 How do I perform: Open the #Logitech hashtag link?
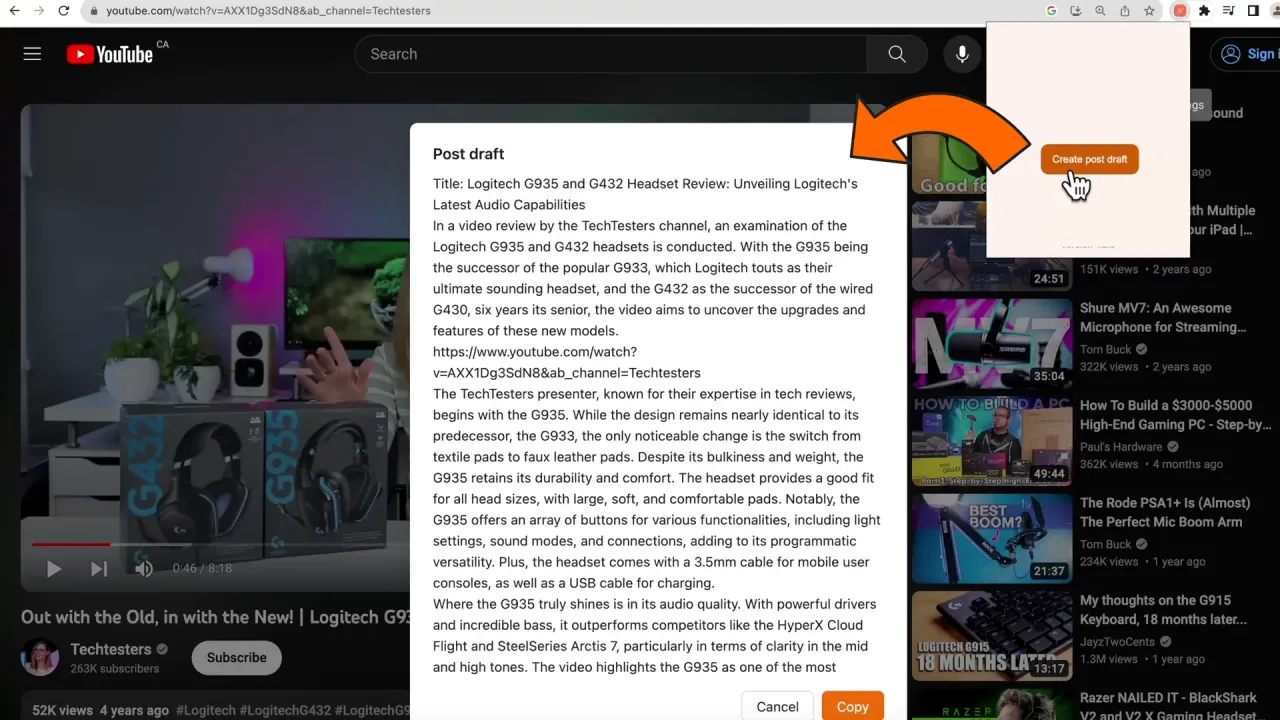(205, 710)
